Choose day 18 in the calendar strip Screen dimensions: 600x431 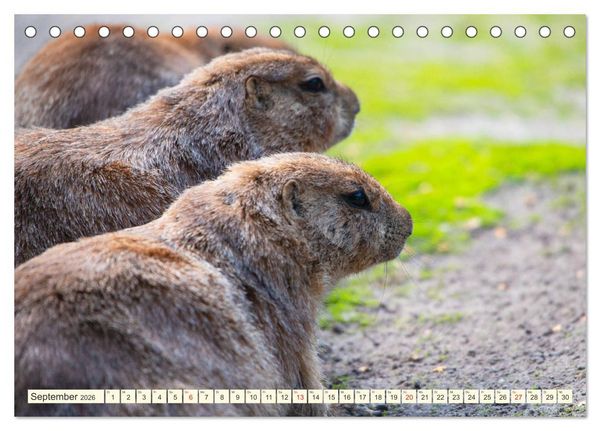tap(378, 397)
